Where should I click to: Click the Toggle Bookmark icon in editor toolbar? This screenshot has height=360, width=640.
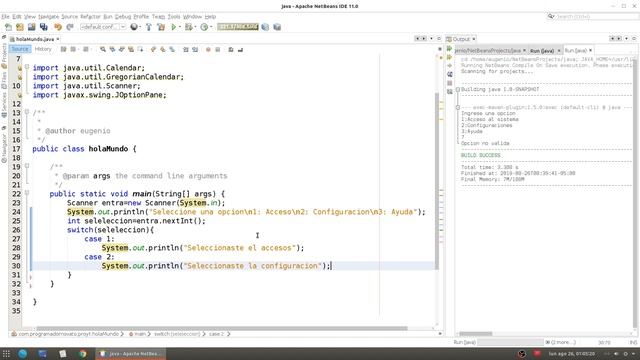point(172,49)
